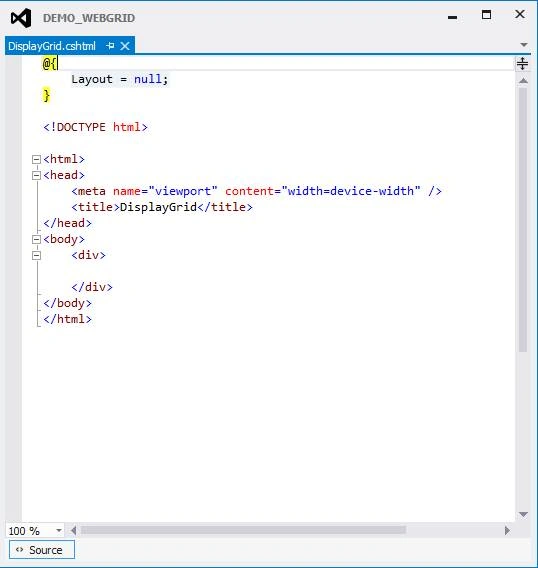Open the 100 % zoom dropdown
538x568 pixels.
click(x=58, y=531)
